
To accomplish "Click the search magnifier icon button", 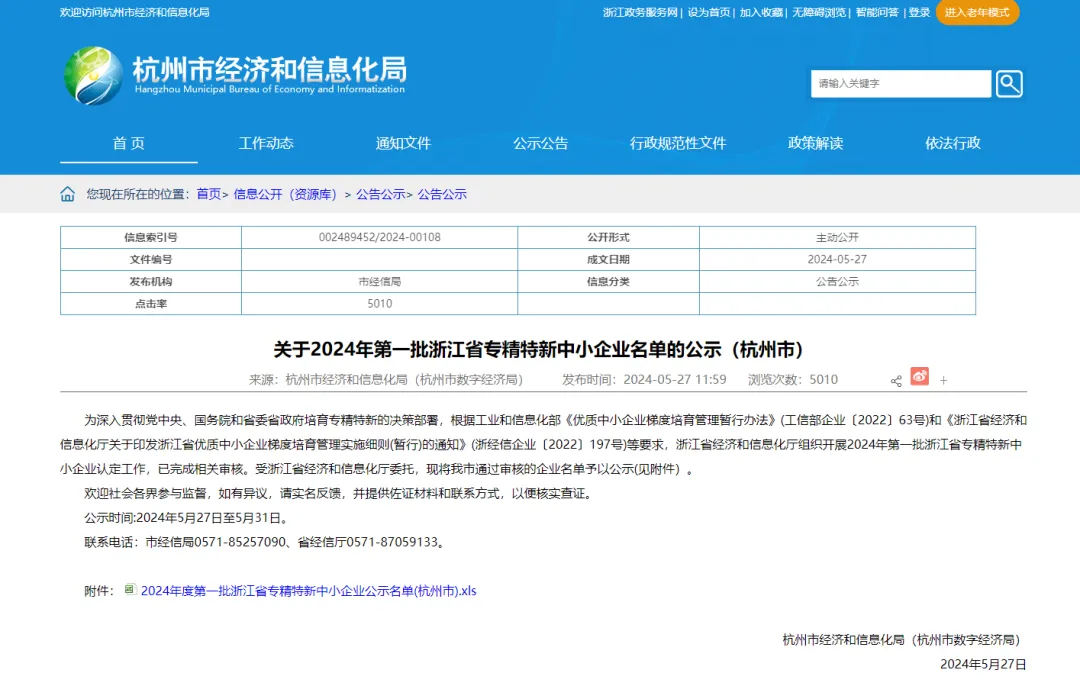I will 1009,84.
